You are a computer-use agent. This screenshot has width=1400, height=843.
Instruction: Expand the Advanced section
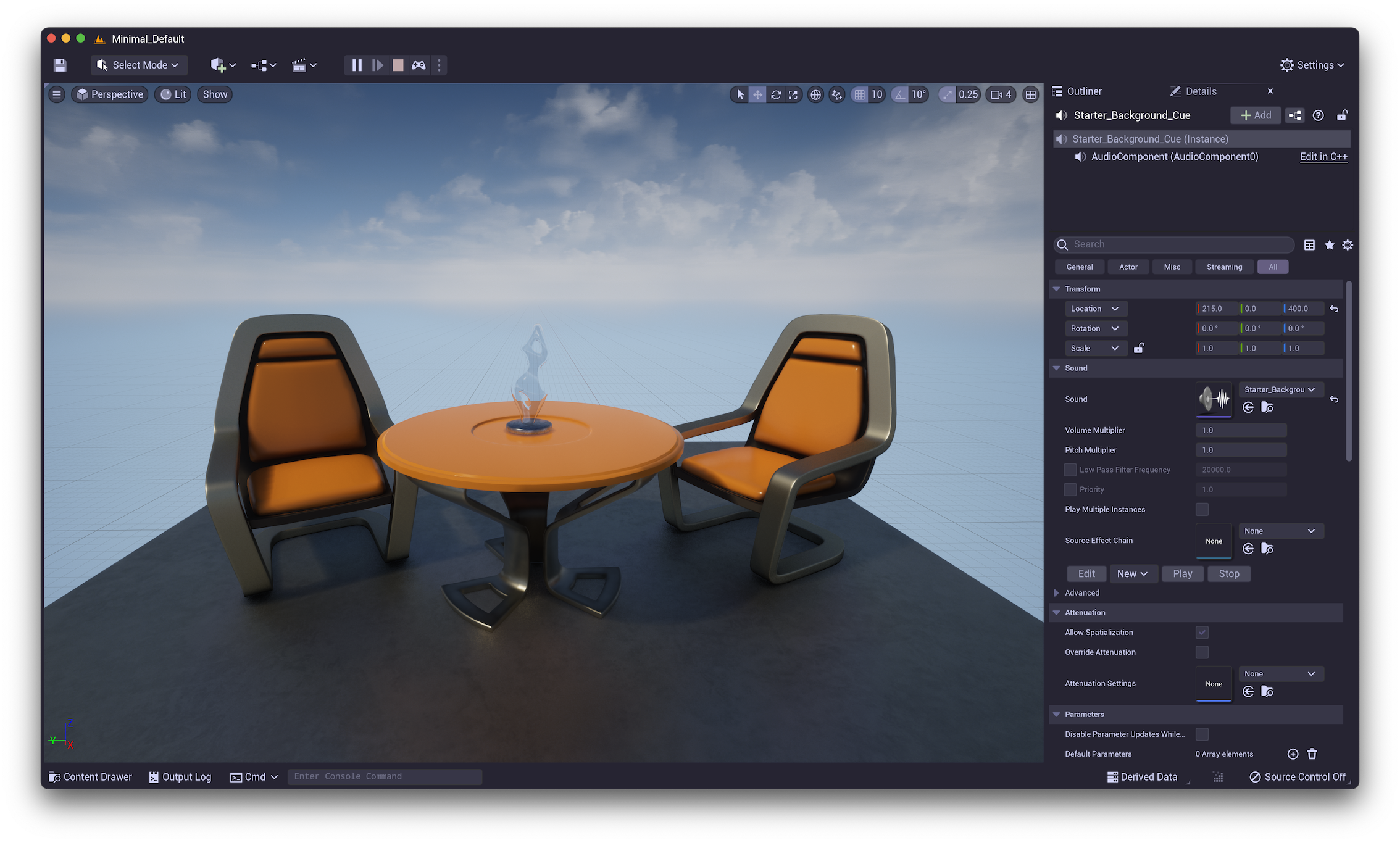pos(1056,592)
